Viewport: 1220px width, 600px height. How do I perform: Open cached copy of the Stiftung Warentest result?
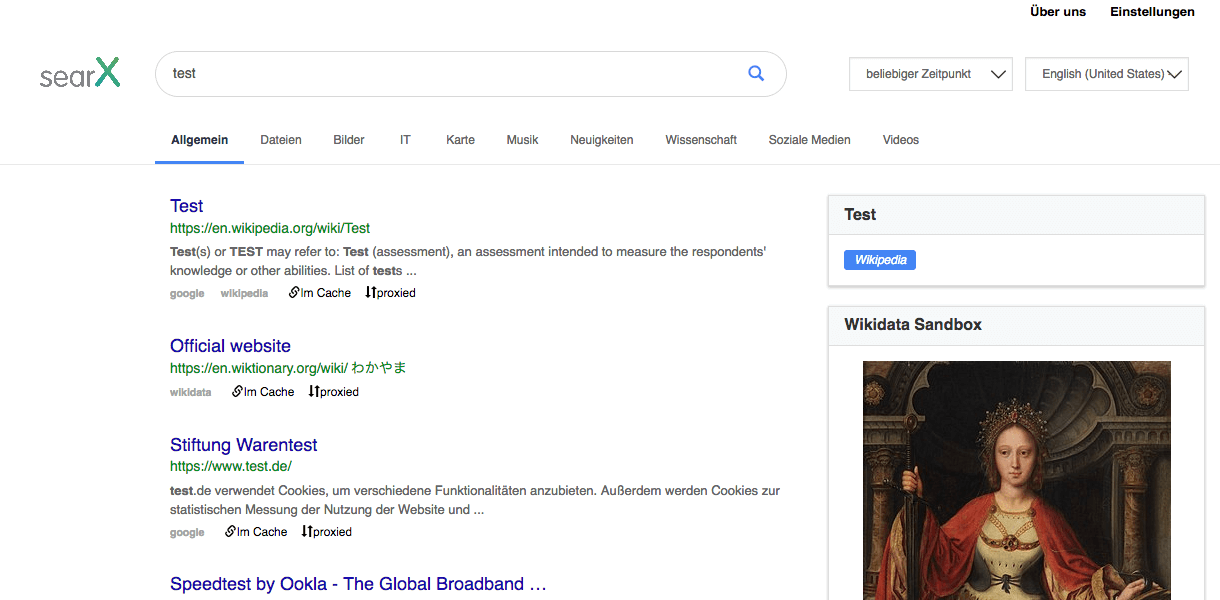pyautogui.click(x=255, y=531)
